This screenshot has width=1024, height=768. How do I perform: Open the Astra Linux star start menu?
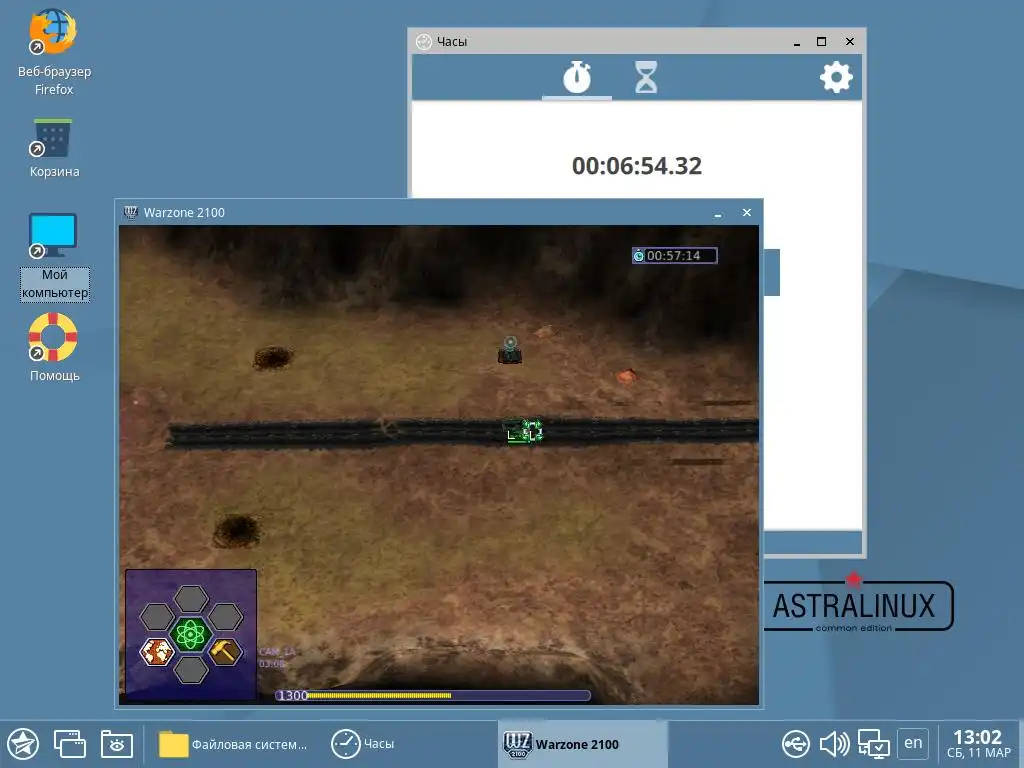tap(24, 744)
